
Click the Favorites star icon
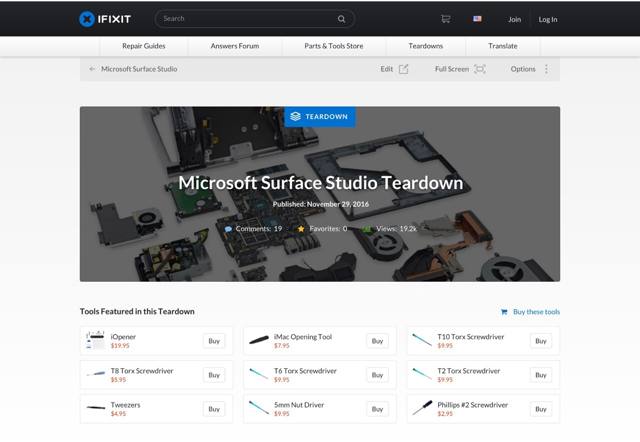[x=301, y=229]
